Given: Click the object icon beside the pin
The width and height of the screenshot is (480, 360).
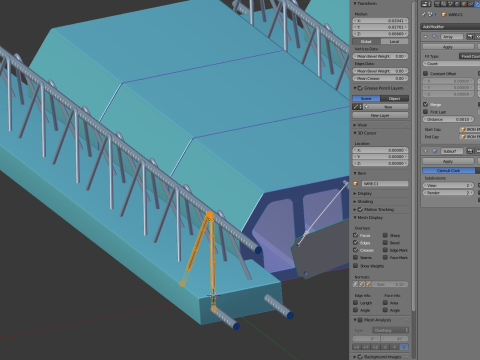Looking at the screenshot, I should pyautogui.click(x=430, y=14).
